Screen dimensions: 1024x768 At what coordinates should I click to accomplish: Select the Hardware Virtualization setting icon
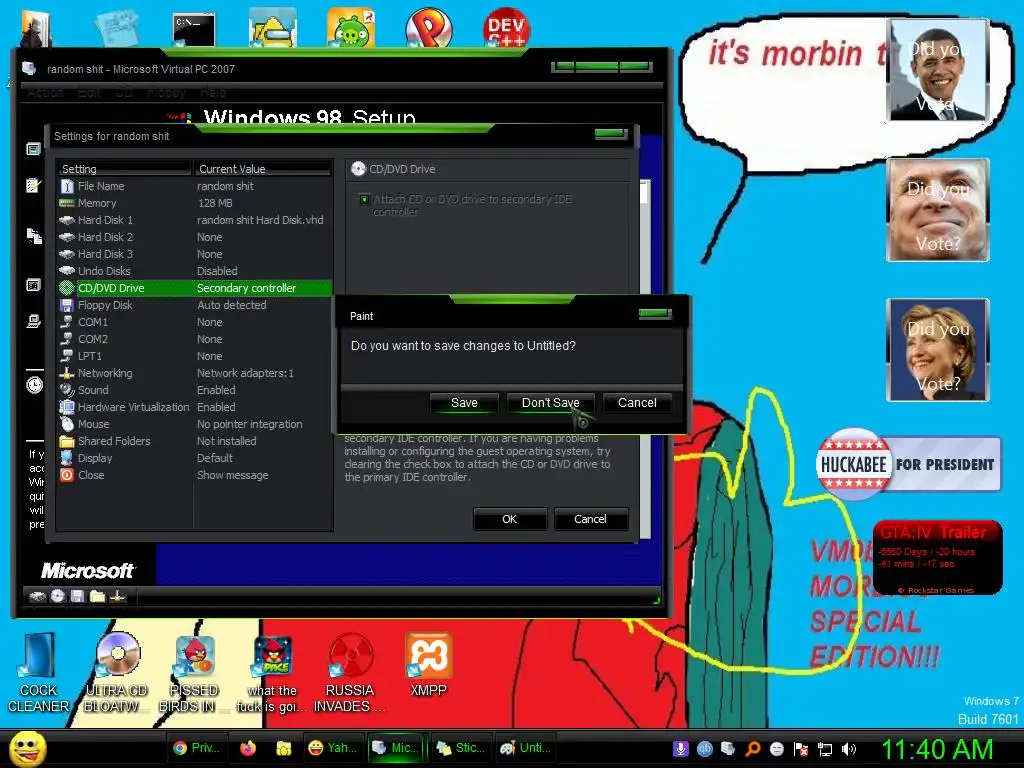pos(67,407)
